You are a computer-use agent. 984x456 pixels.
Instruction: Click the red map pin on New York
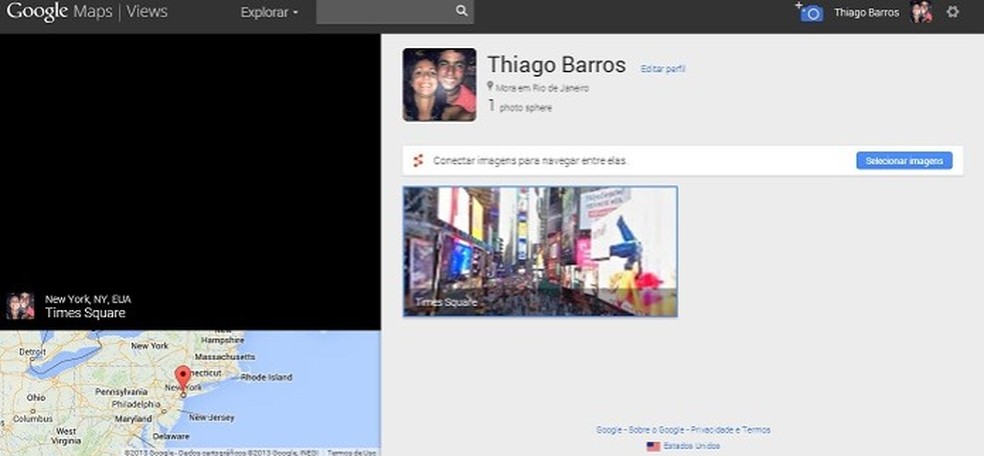182,379
